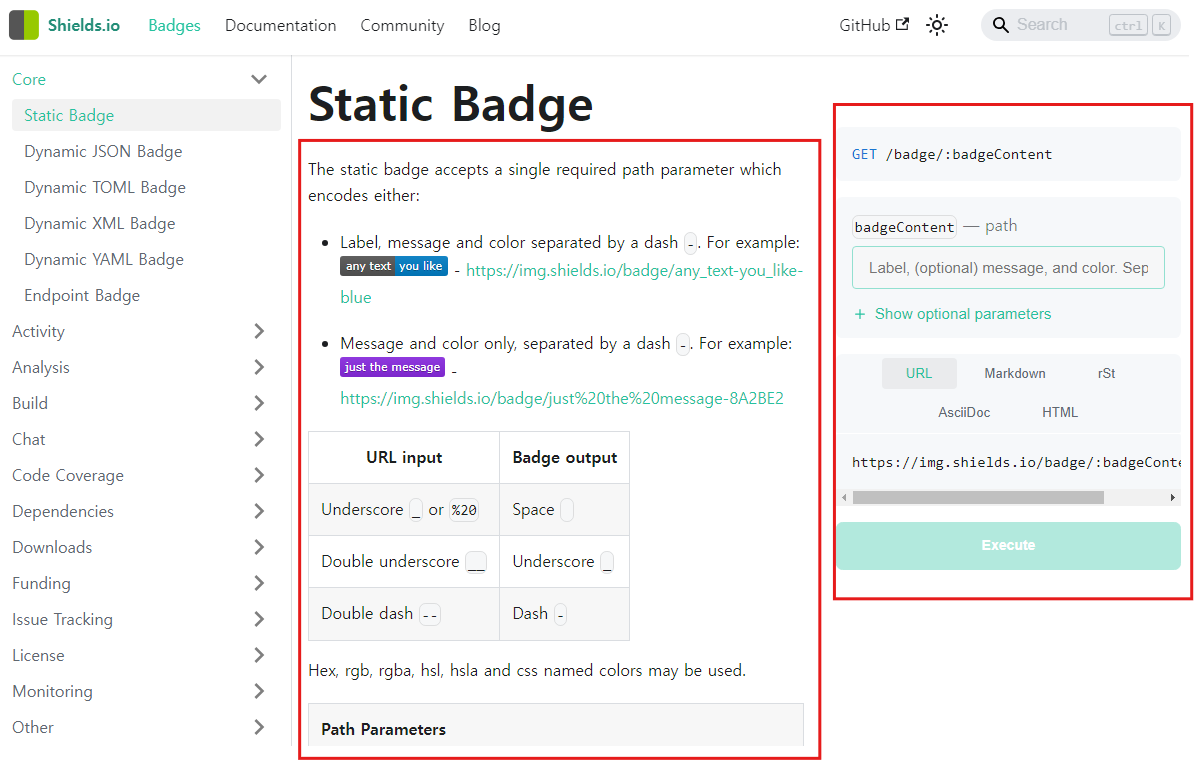Expand the Issue Tracking category chevron
This screenshot has height=760, width=1194.
pyautogui.click(x=259, y=619)
